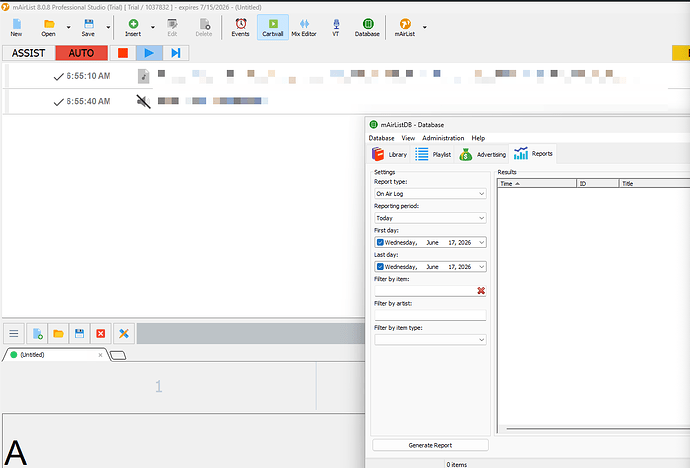Sort results by Title column

pyautogui.click(x=655, y=183)
